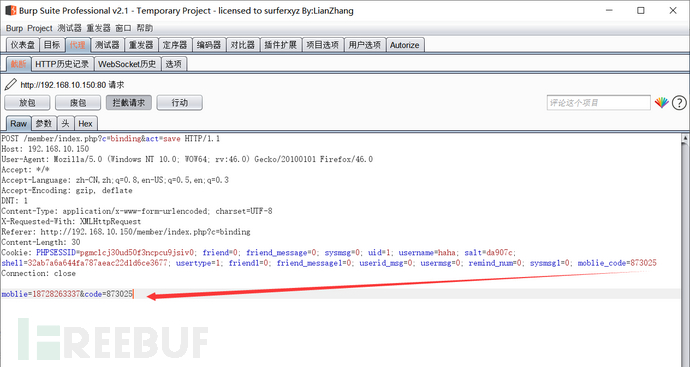Click the vertical scrollbar of the request editor
Screen dimensions: 690x367
coord(685,251)
